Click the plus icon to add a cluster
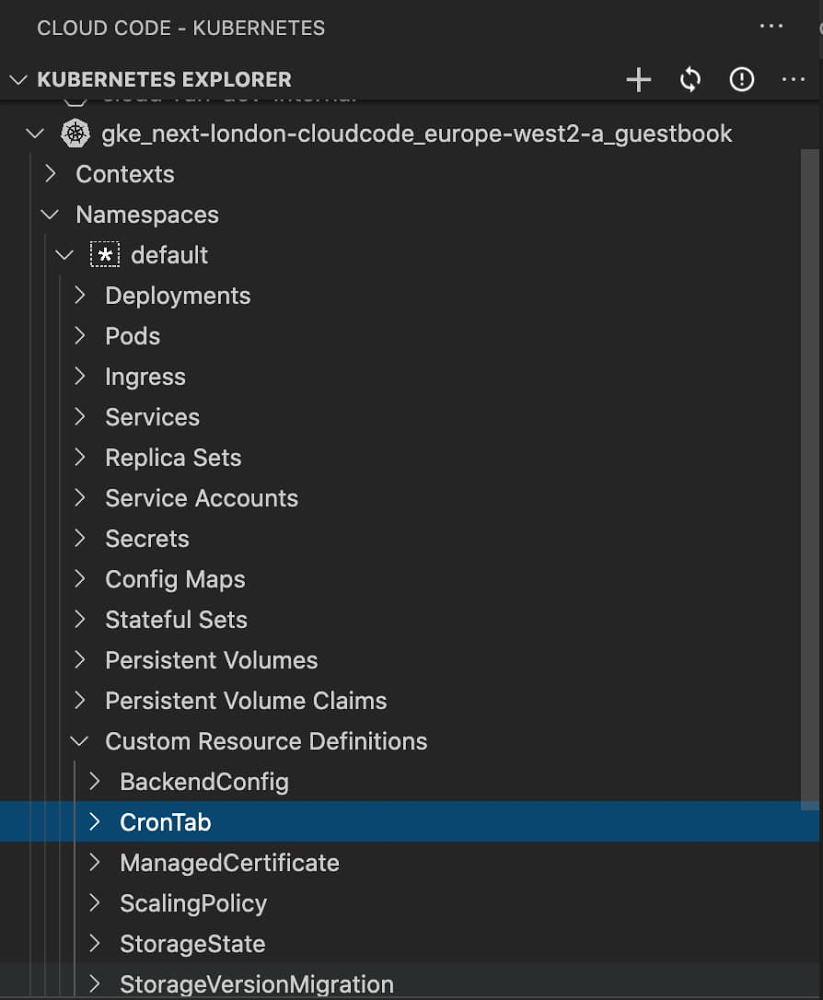823x1000 pixels. click(639, 80)
